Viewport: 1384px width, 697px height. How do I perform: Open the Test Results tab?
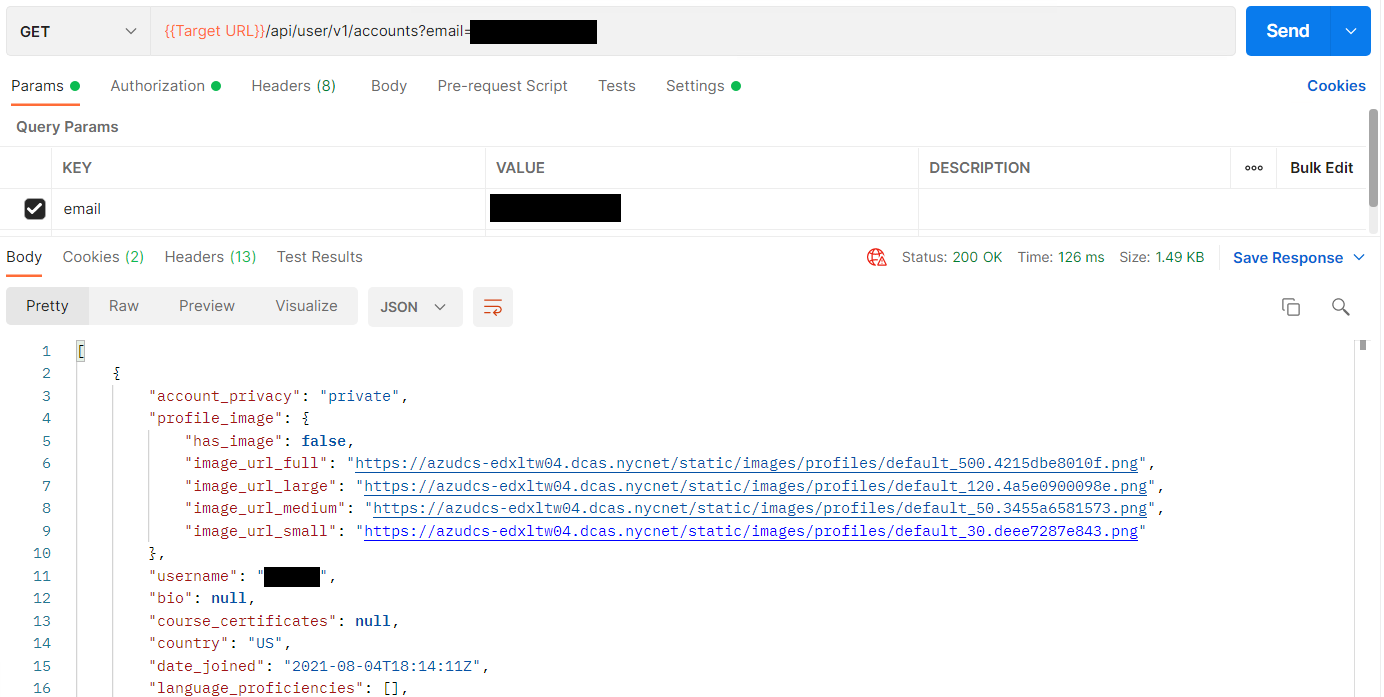coord(320,257)
